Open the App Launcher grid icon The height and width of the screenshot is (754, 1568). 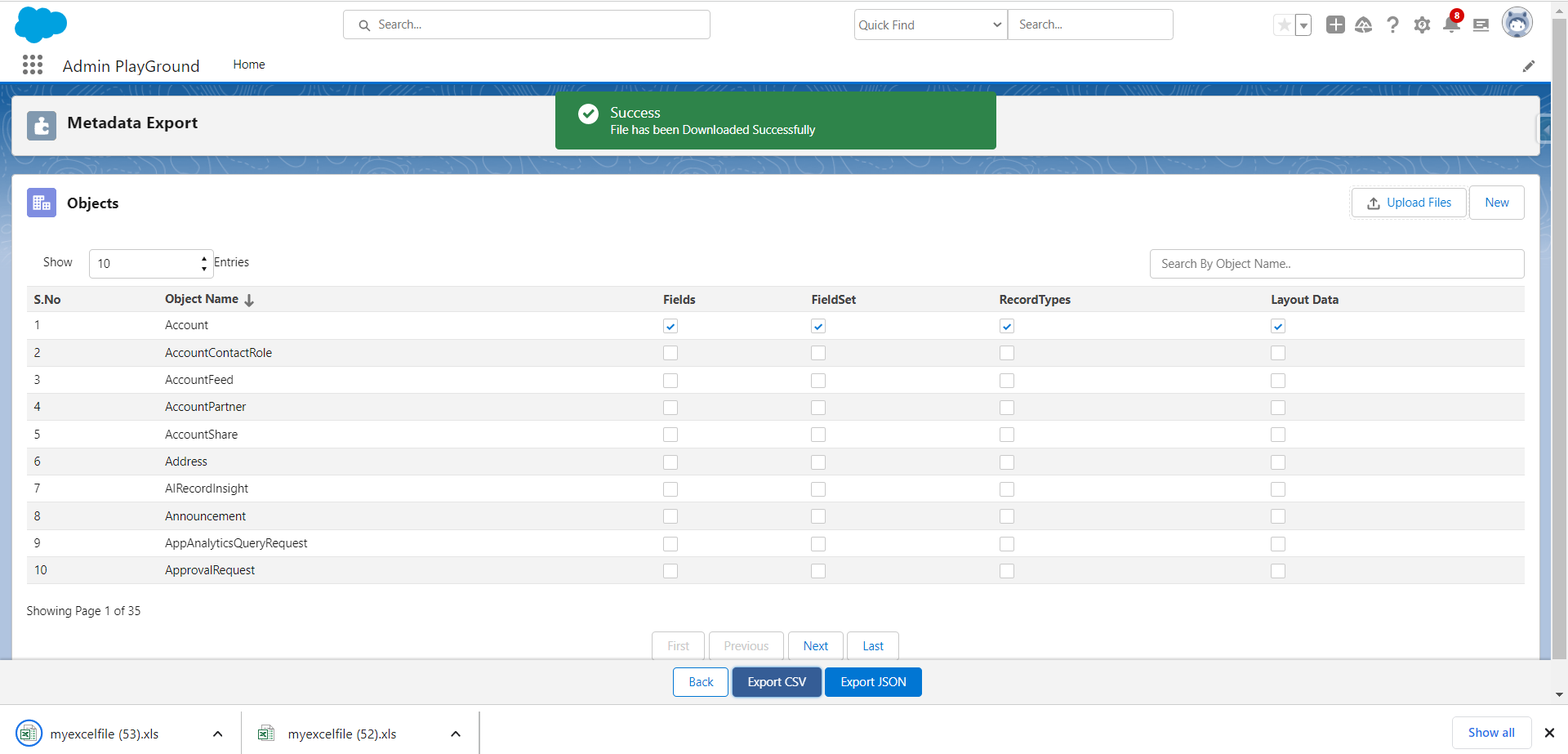[33, 65]
